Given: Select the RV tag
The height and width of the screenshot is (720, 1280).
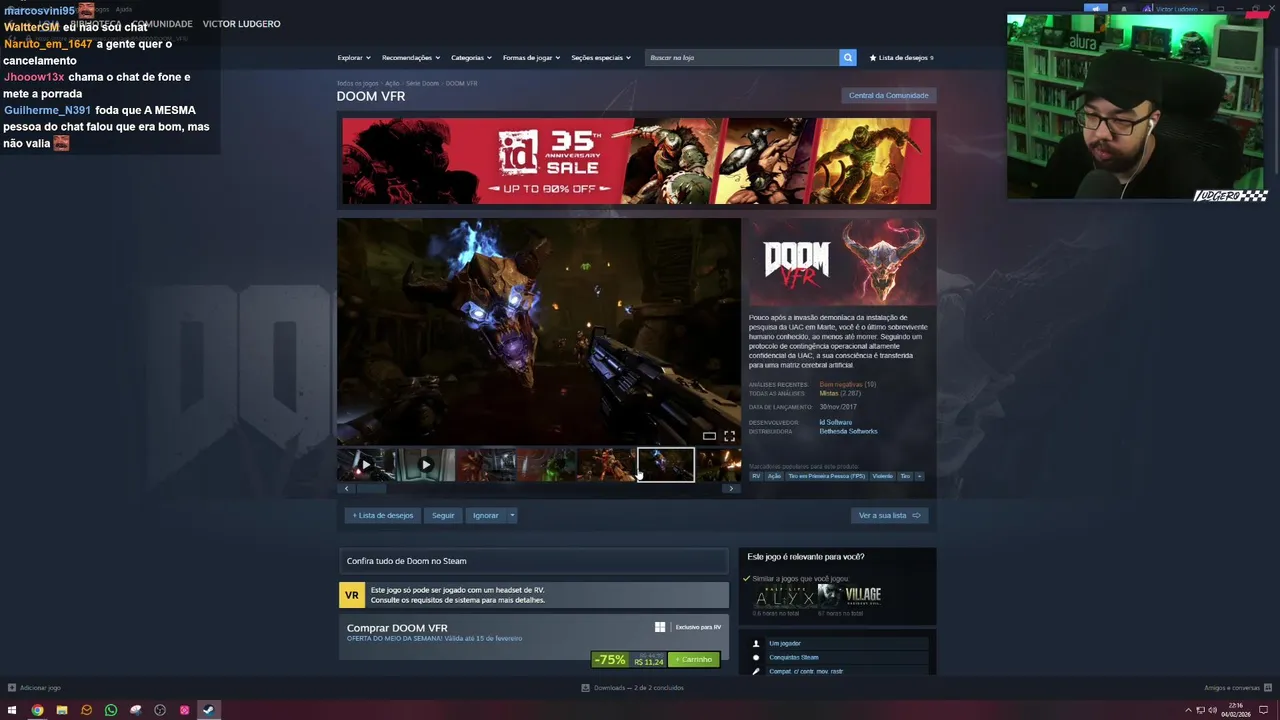Looking at the screenshot, I should click(x=756, y=476).
